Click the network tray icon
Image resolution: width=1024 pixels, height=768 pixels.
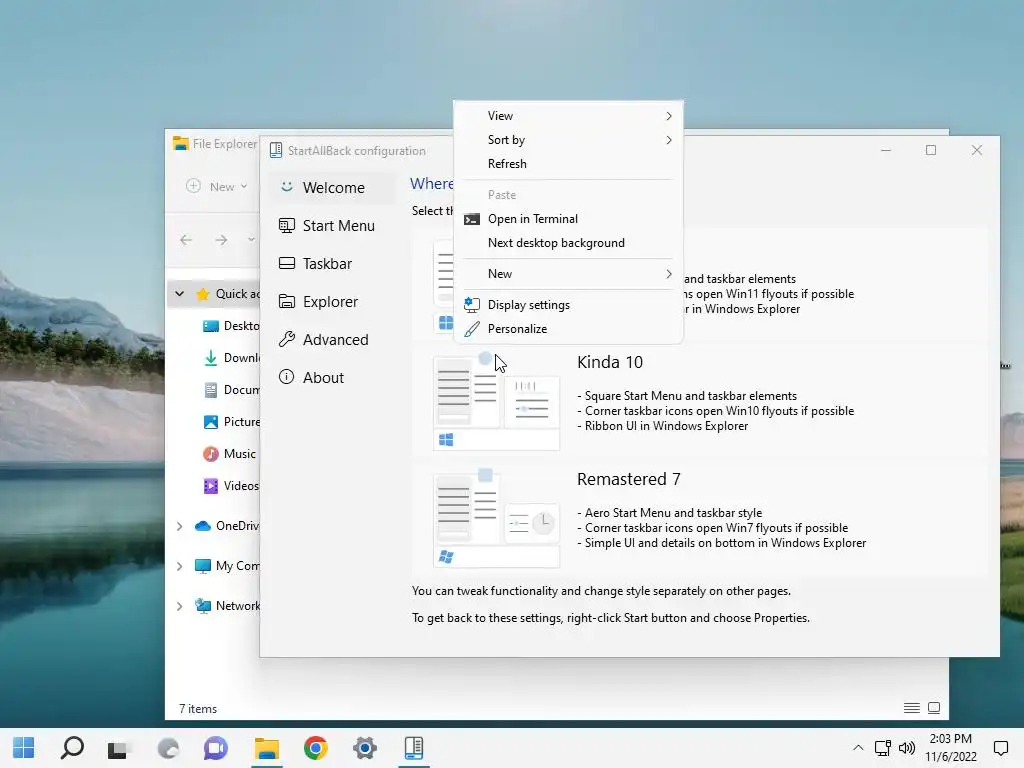(883, 748)
